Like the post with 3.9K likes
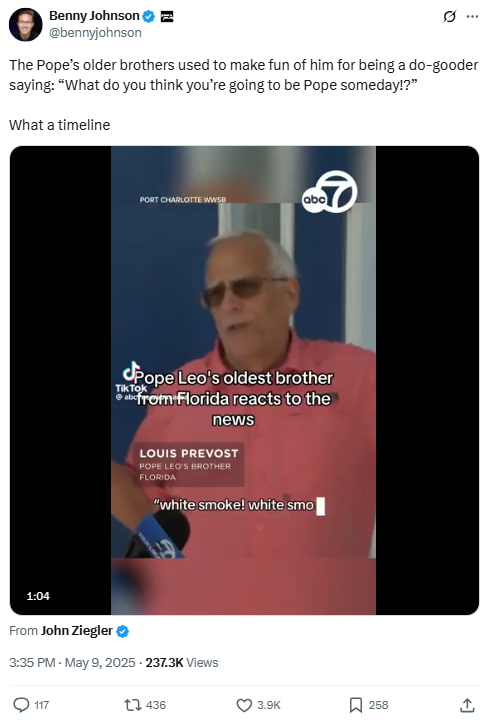The height and width of the screenshot is (720, 488). coord(258,705)
